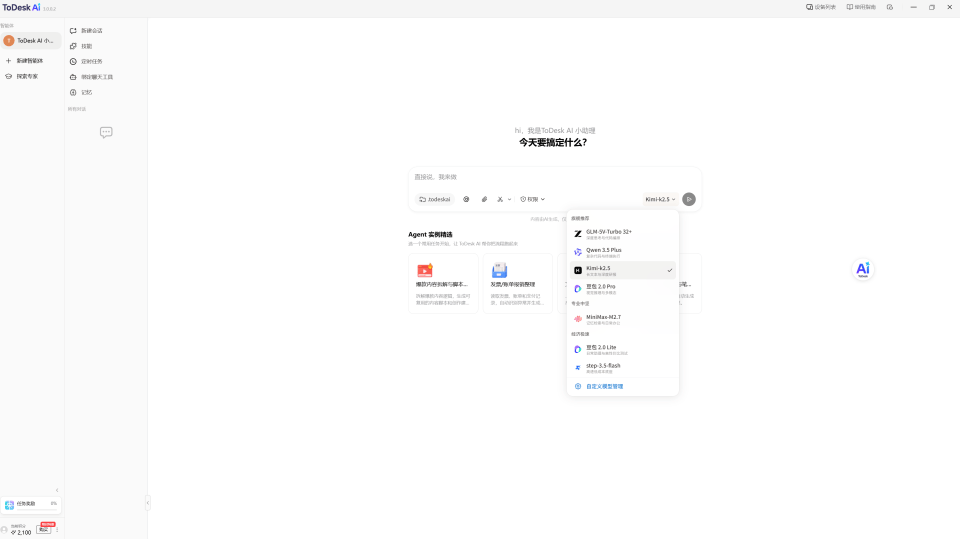
Task: Click the checkmark beside Kimi-k2.5
Action: (670, 270)
